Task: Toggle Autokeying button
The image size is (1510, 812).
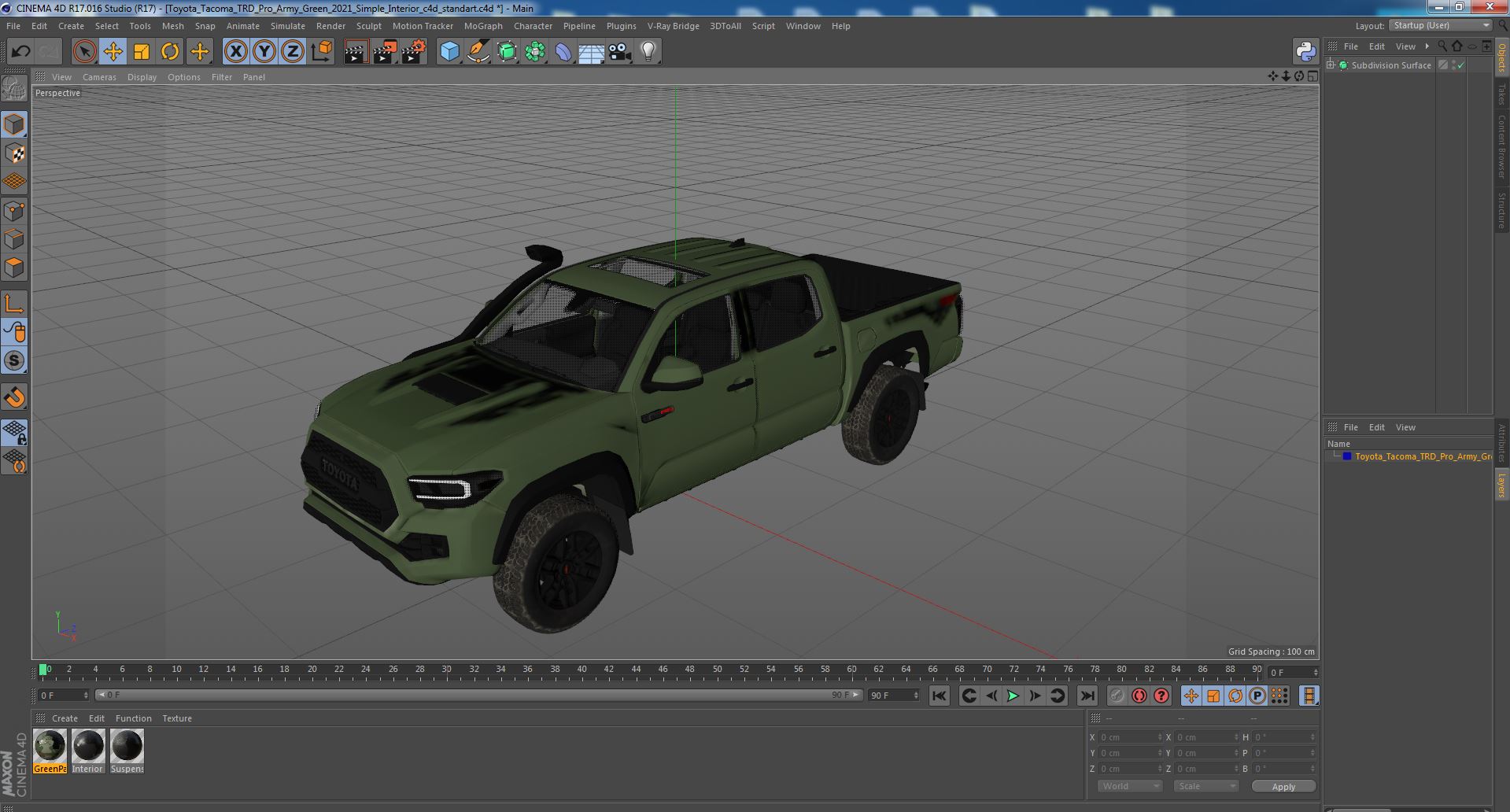Action: tap(1139, 696)
